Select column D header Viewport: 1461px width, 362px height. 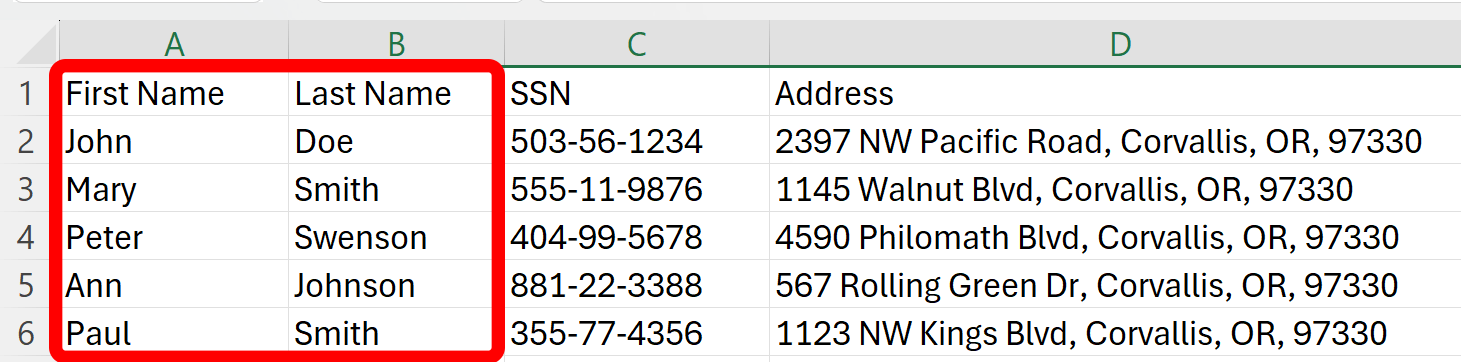1115,44
